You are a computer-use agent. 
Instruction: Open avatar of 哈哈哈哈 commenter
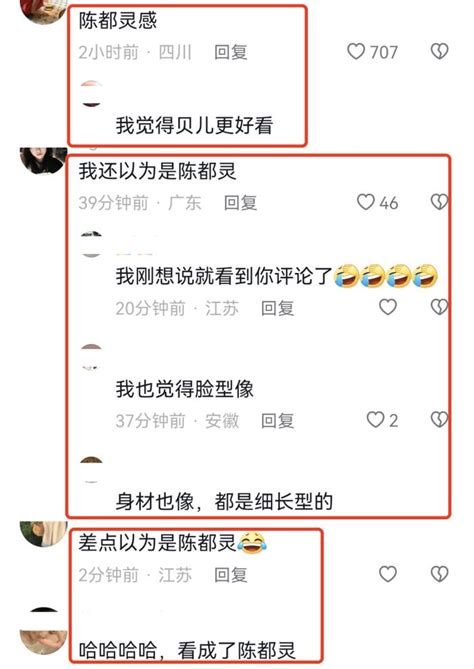coord(43,631)
